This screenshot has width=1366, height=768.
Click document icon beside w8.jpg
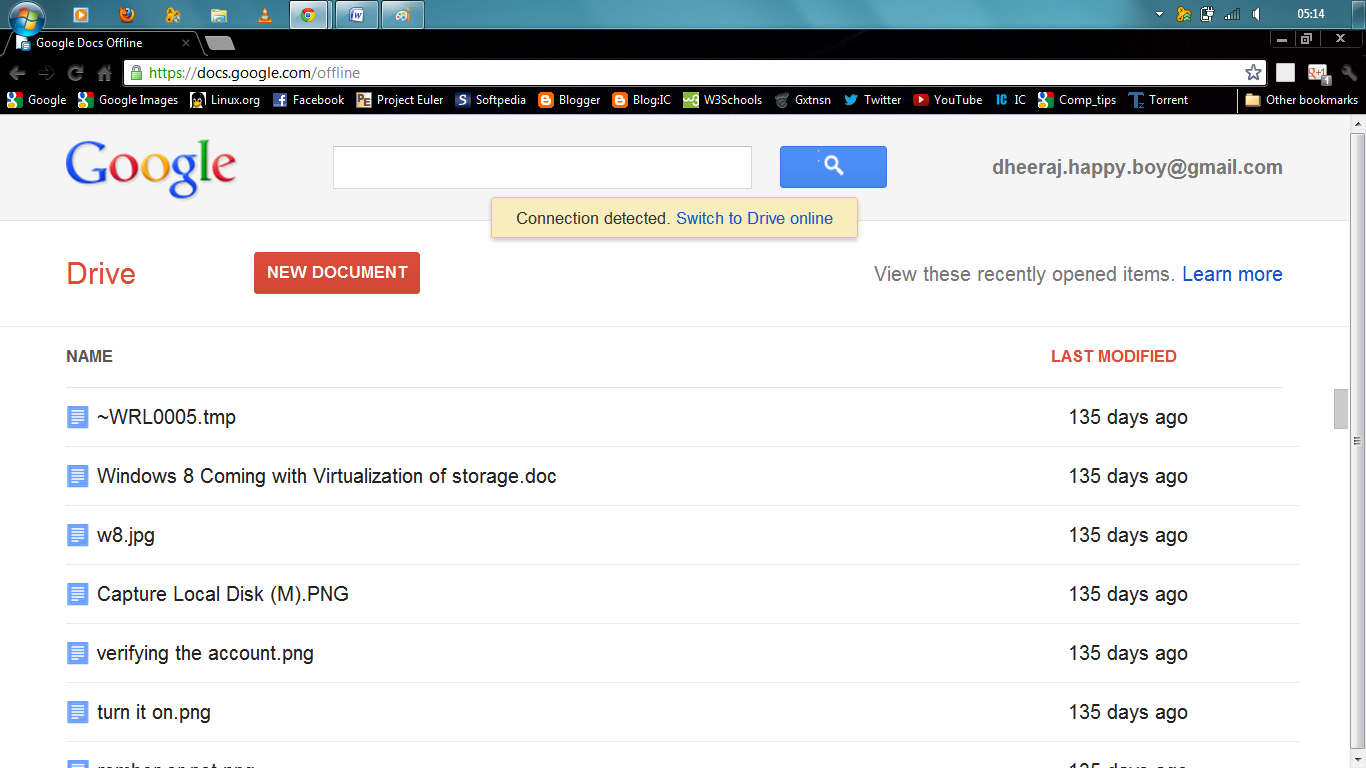pos(78,535)
